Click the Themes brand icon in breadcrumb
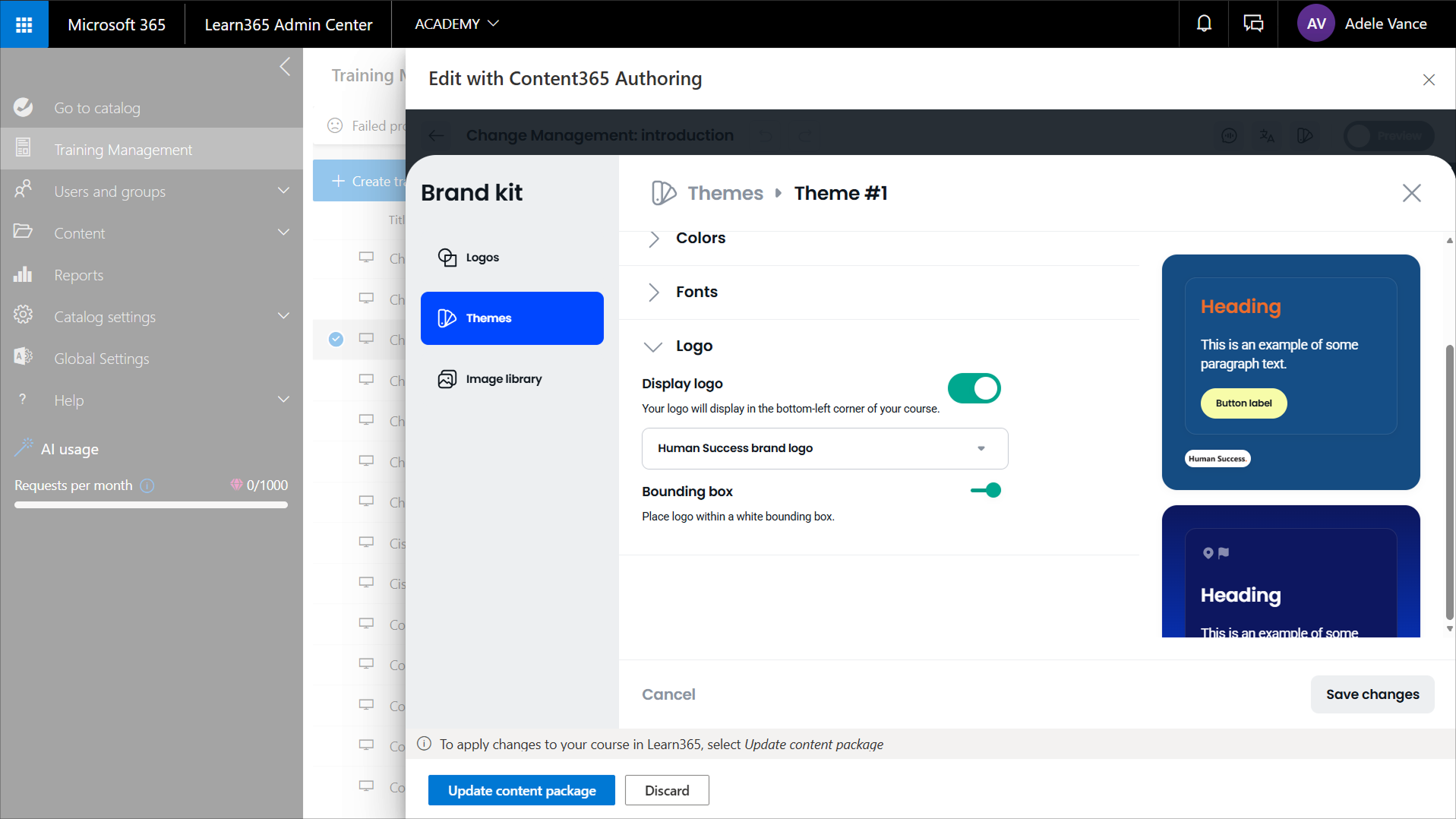This screenshot has width=1456, height=819. (x=663, y=193)
